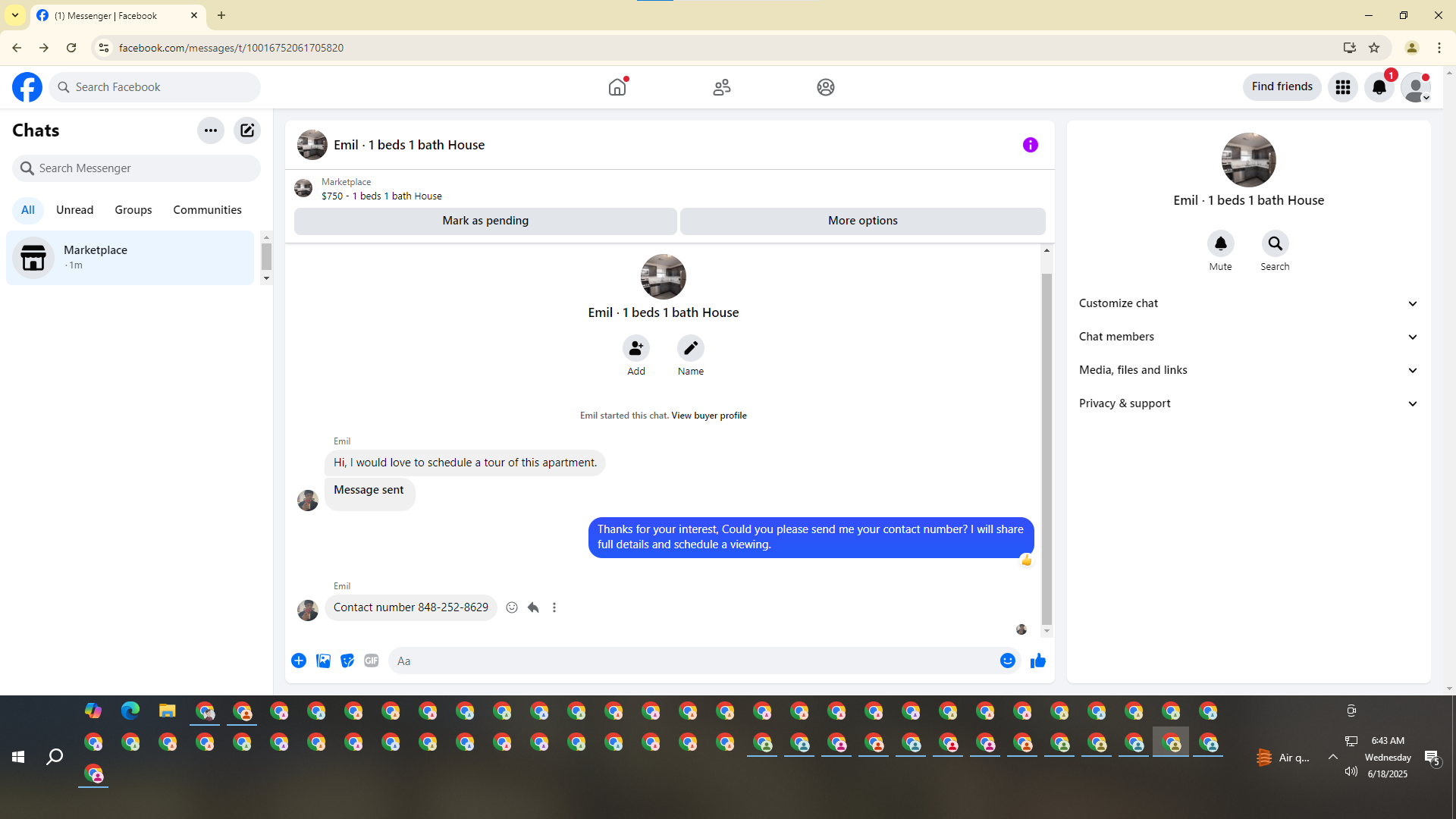Mute this conversation
The height and width of the screenshot is (819, 1456).
click(x=1221, y=243)
